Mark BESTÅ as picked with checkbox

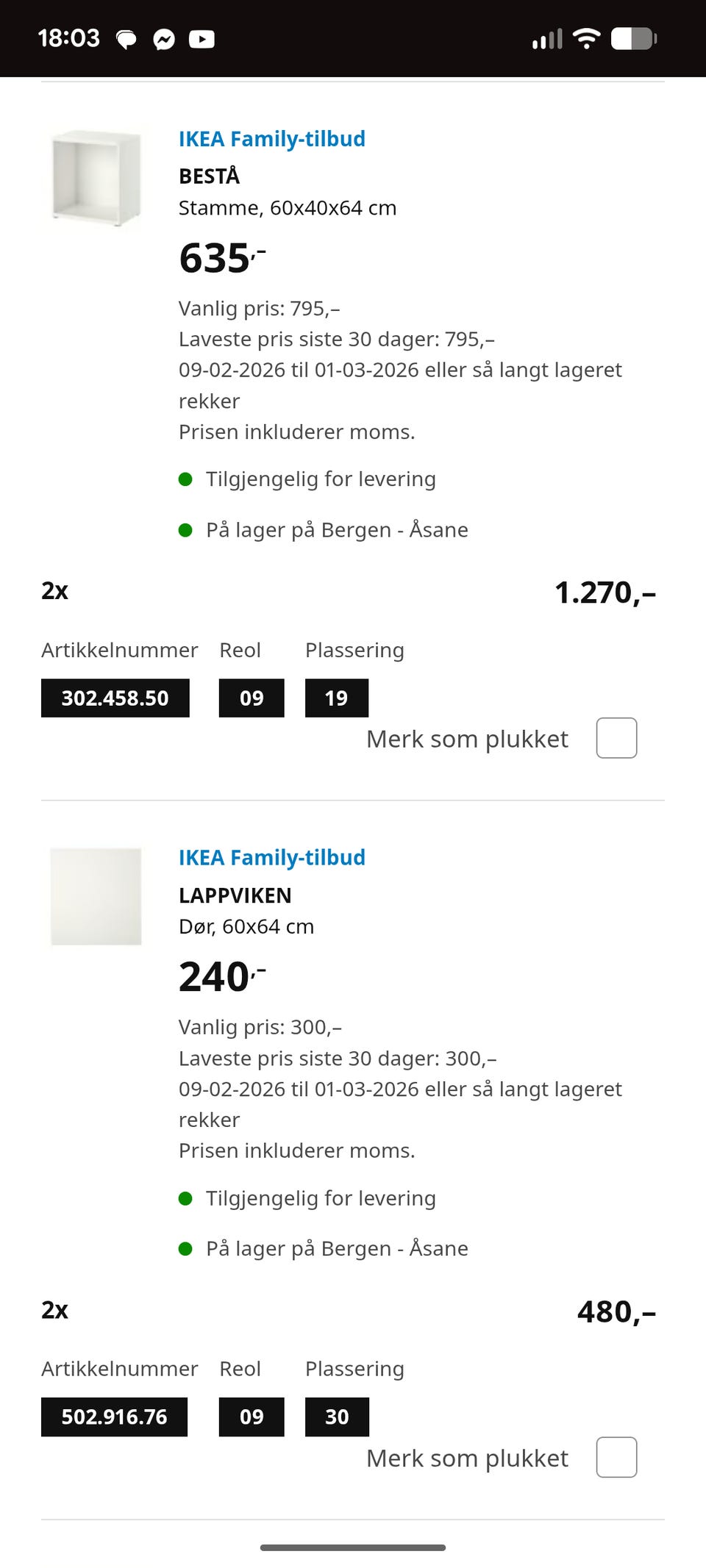point(616,738)
